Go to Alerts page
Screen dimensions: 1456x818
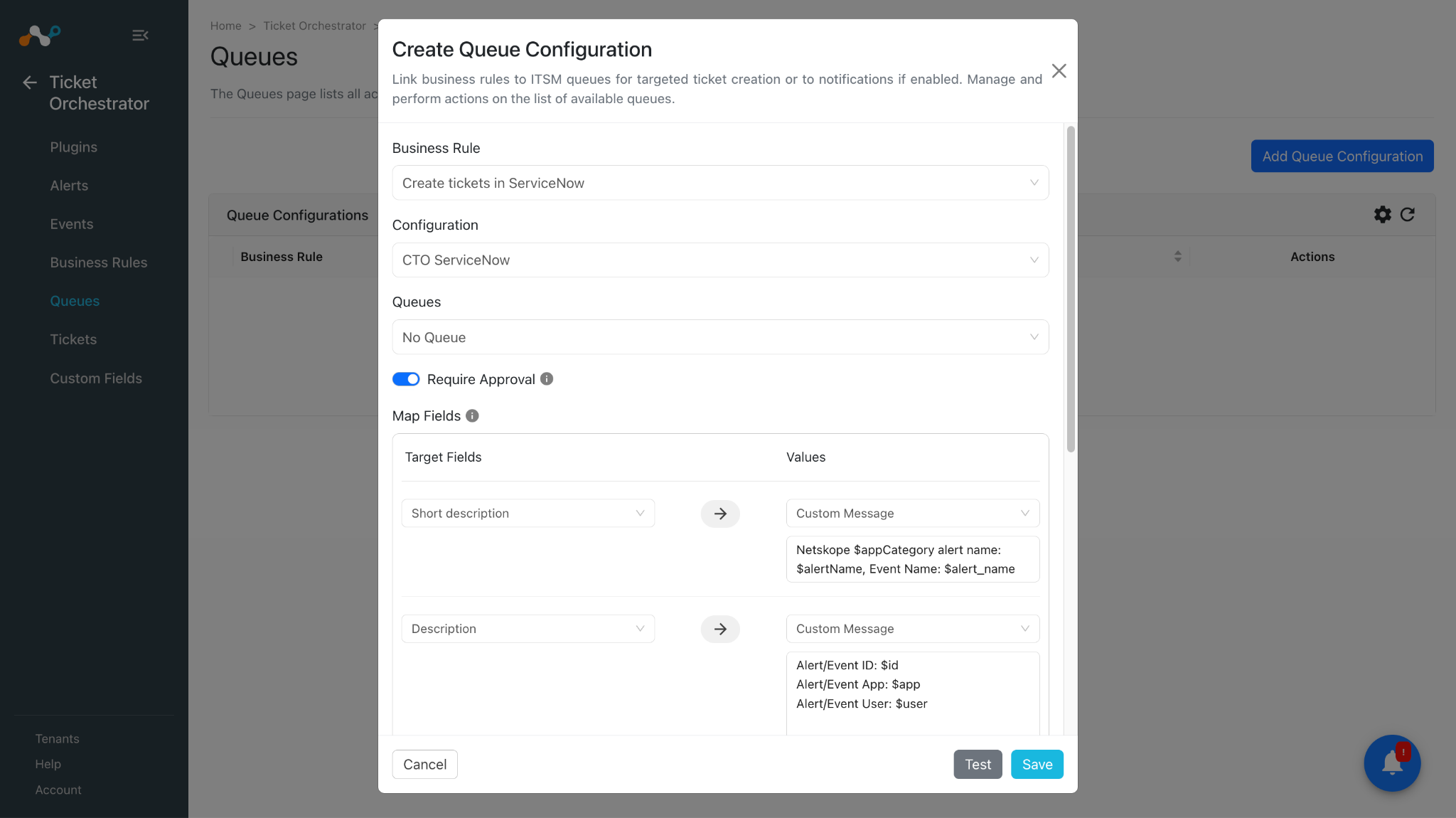69,186
